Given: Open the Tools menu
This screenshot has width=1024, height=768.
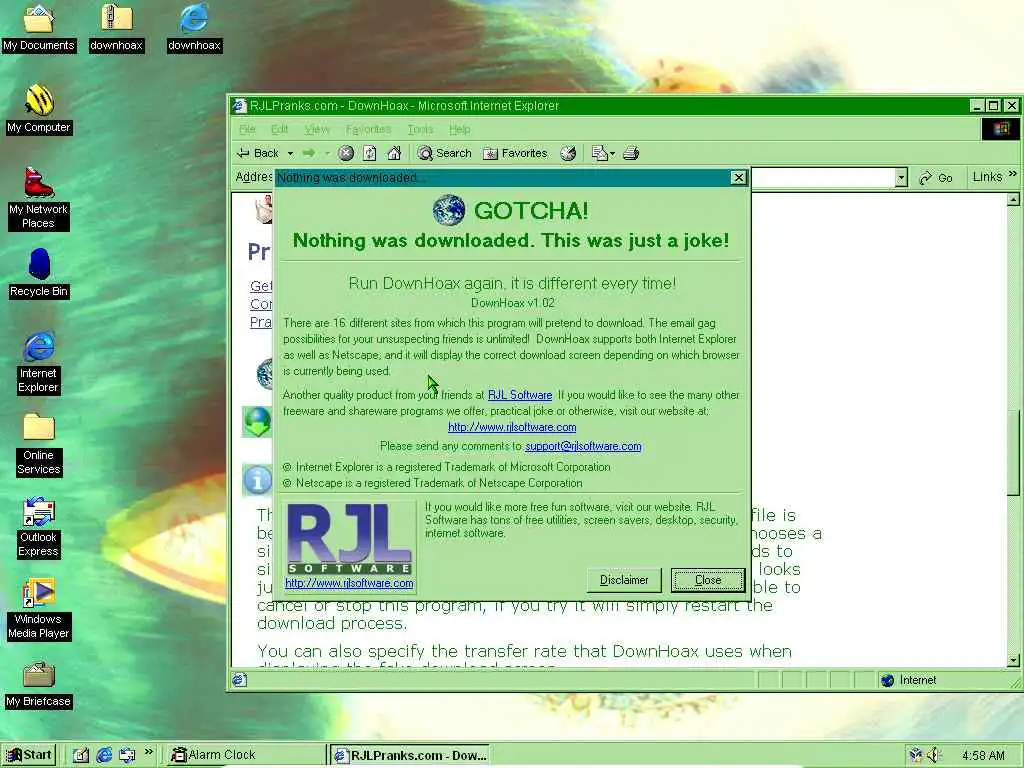Looking at the screenshot, I should pos(420,129).
